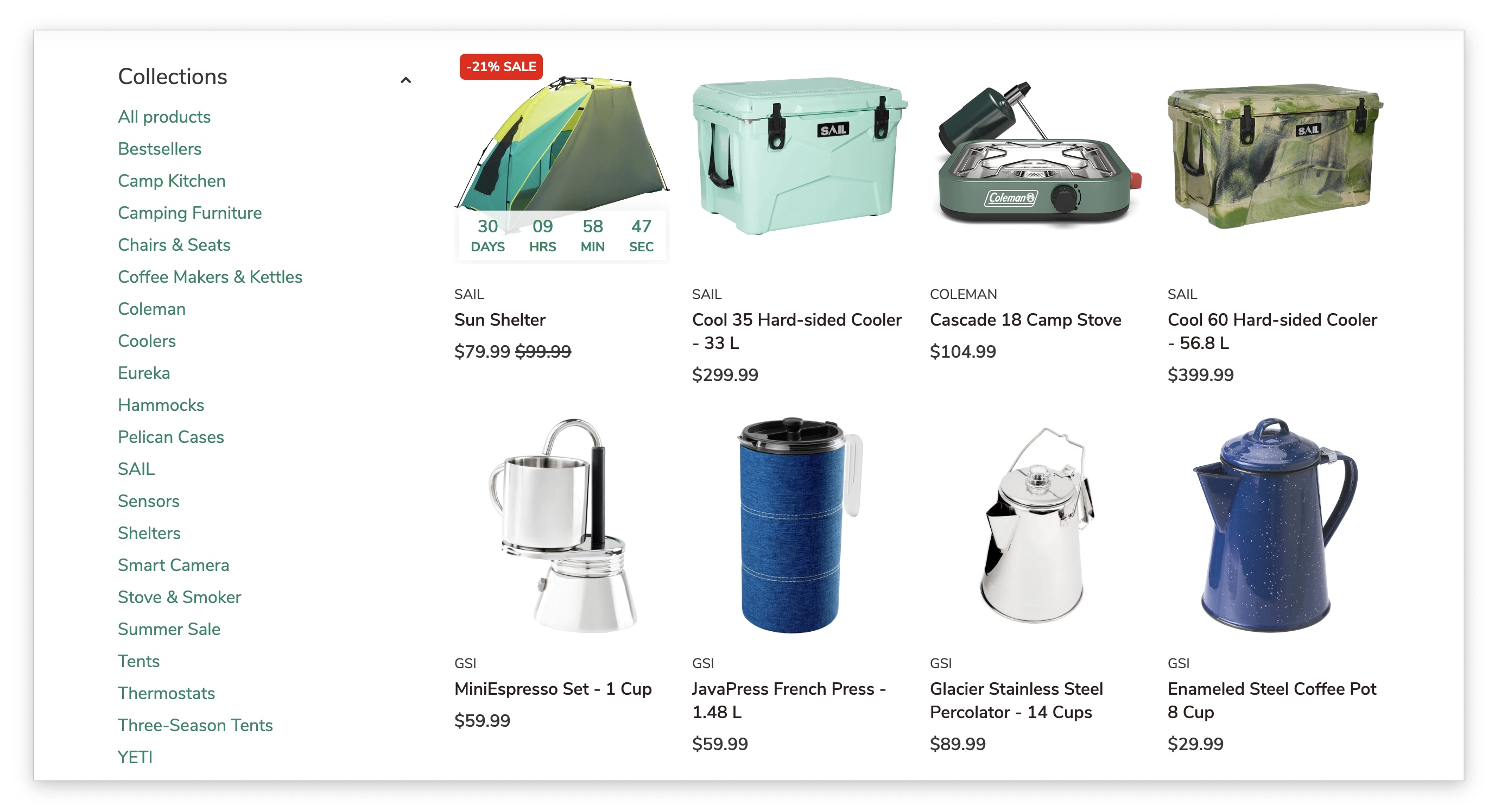The width and height of the screenshot is (1495, 812).
Task: Collapse the Collections list chevron
Action: 406,80
